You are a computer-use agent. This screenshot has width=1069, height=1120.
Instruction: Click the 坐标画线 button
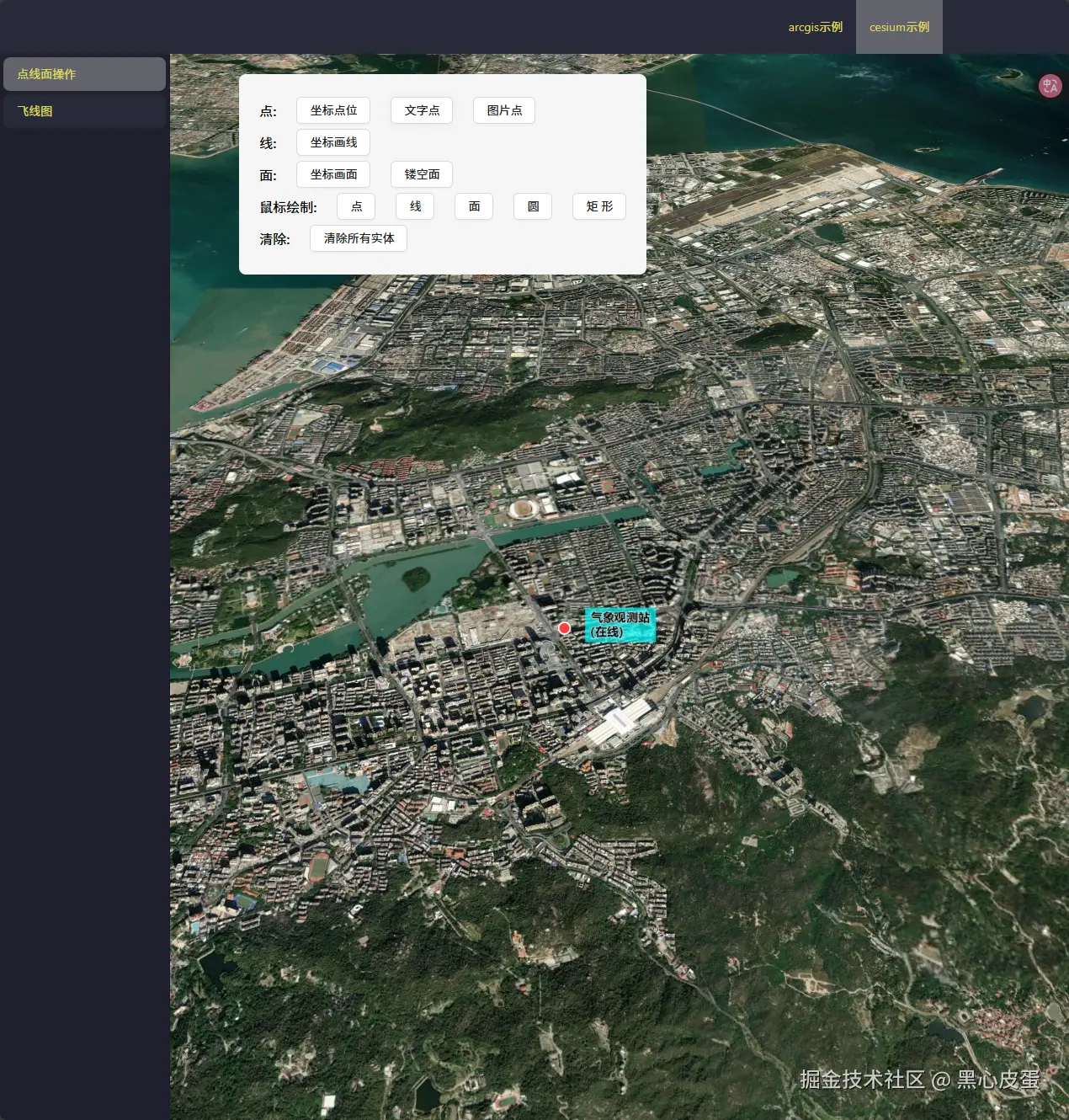point(333,142)
